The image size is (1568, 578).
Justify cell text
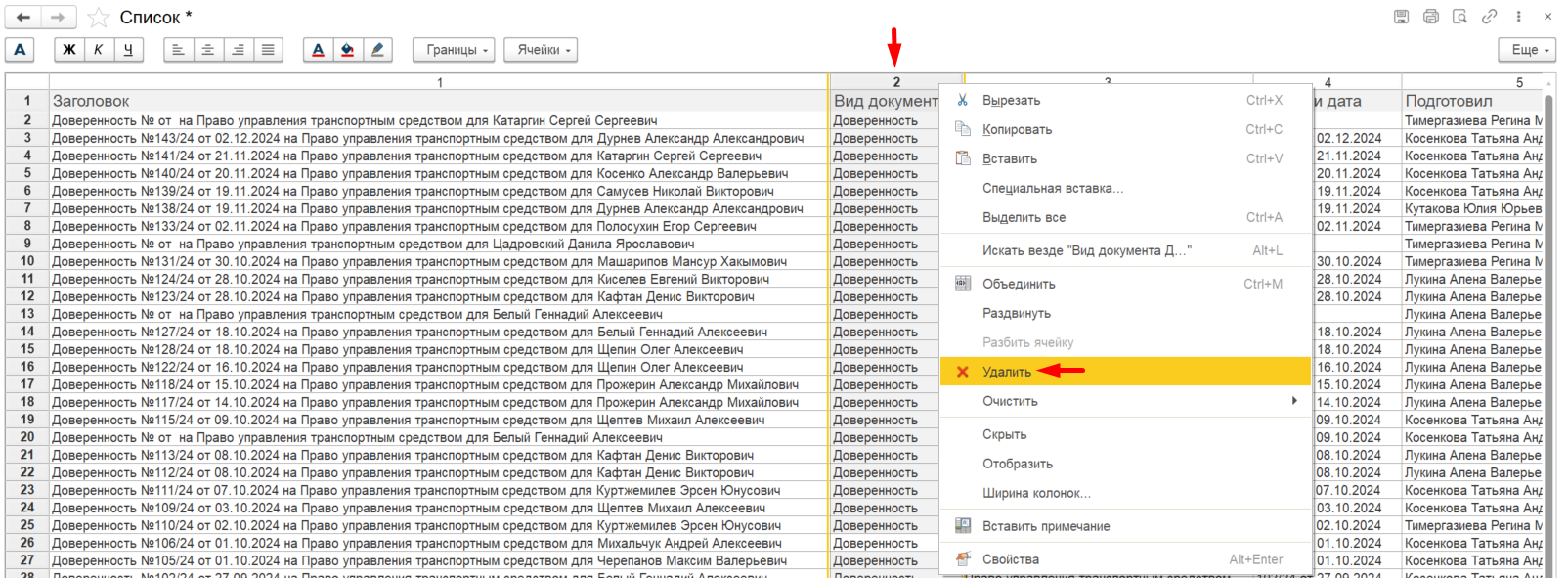[x=267, y=49]
